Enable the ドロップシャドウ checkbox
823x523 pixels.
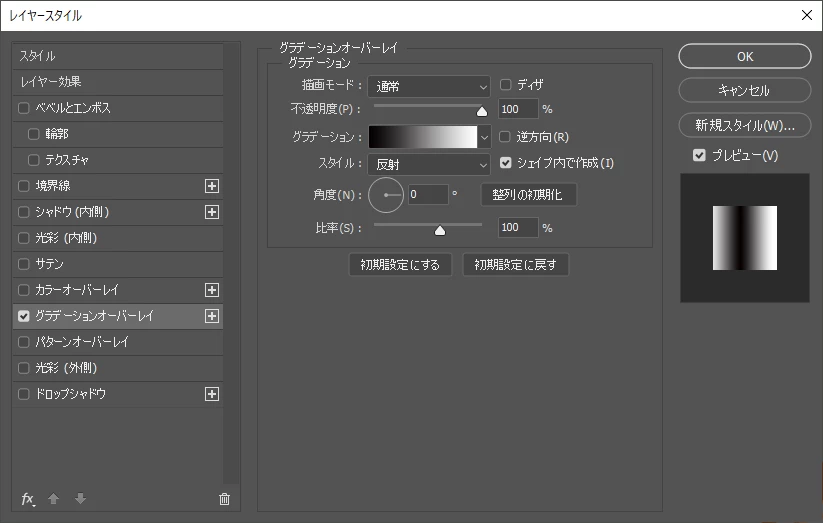24,394
